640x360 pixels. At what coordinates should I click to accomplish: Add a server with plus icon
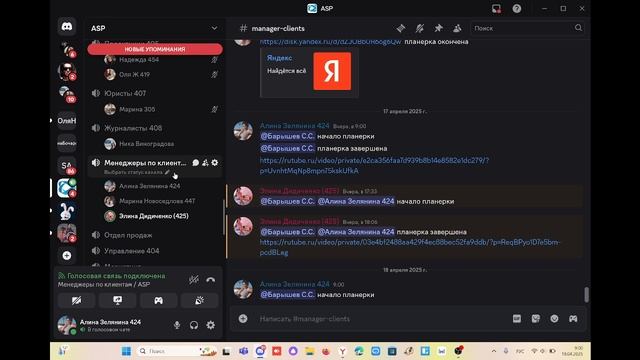(x=67, y=256)
